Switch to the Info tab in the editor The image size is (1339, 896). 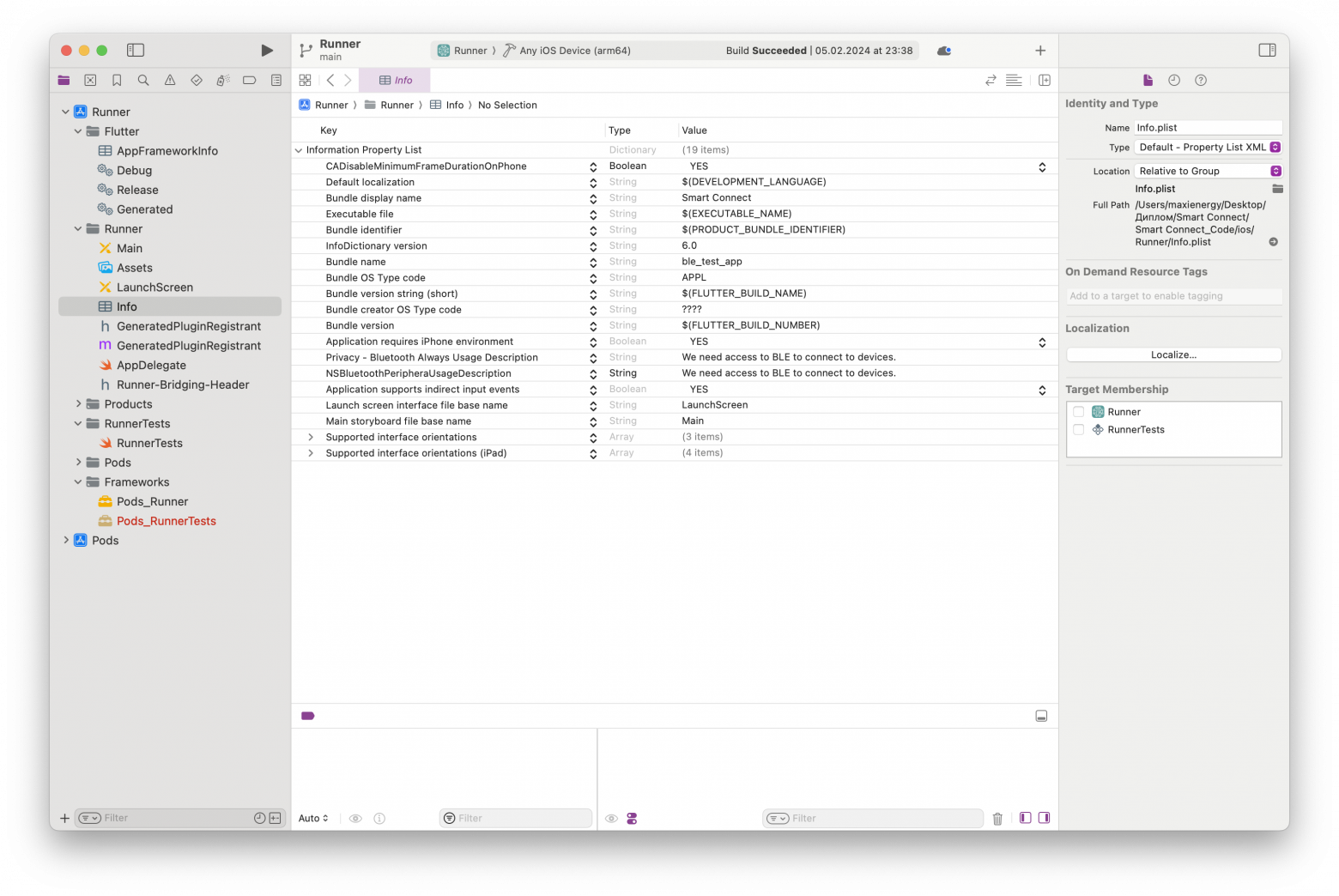394,80
